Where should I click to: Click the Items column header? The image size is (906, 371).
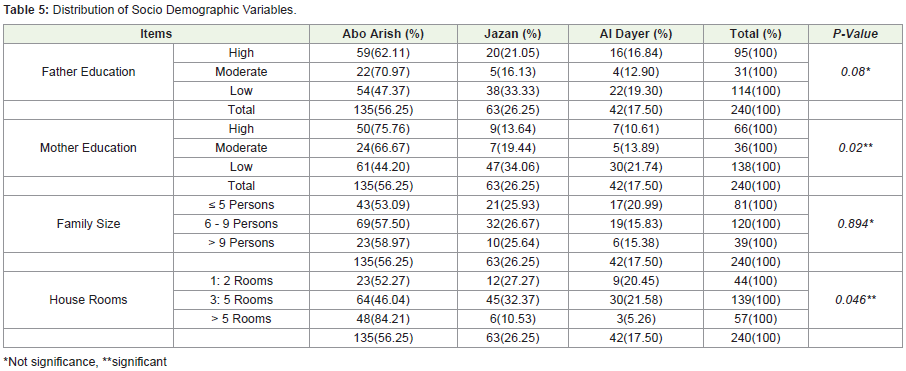(156, 34)
